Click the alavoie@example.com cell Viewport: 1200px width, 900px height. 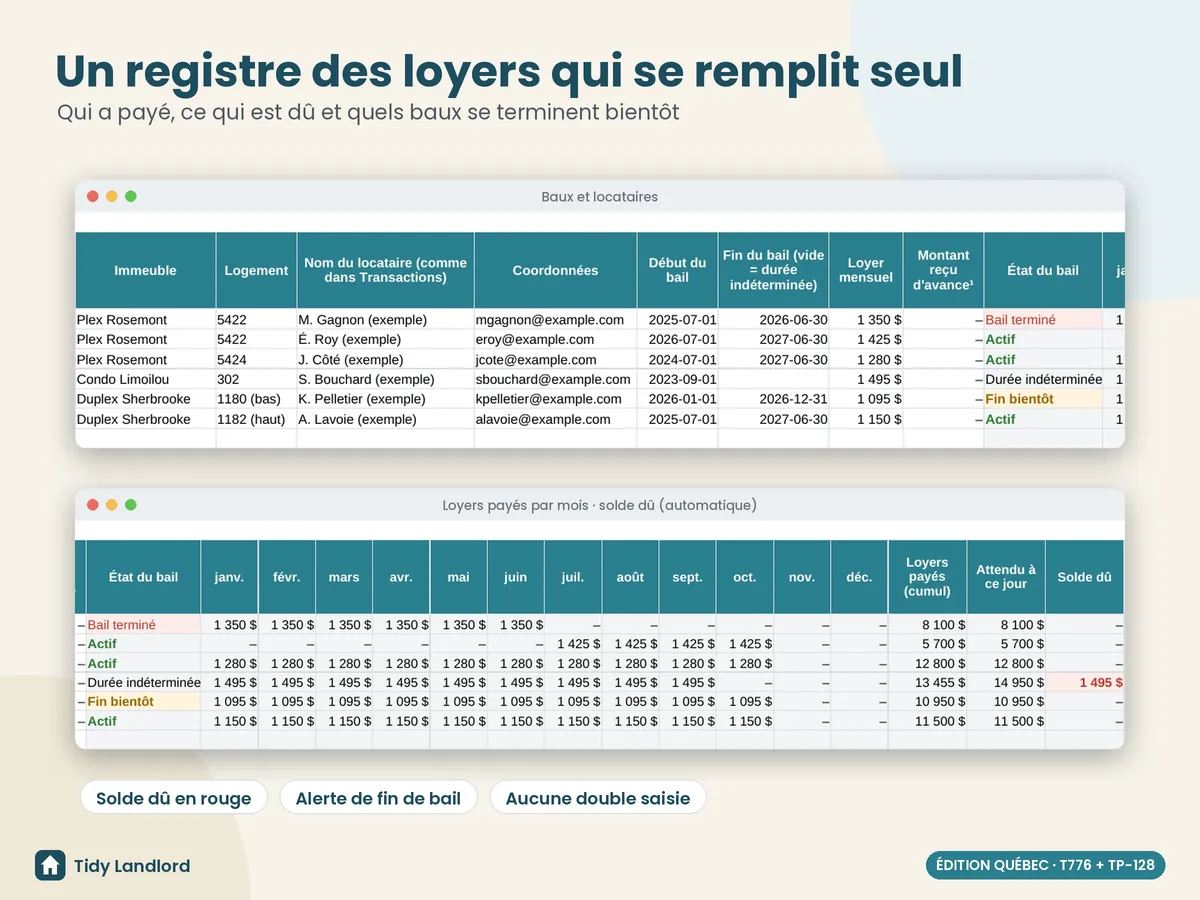point(555,419)
